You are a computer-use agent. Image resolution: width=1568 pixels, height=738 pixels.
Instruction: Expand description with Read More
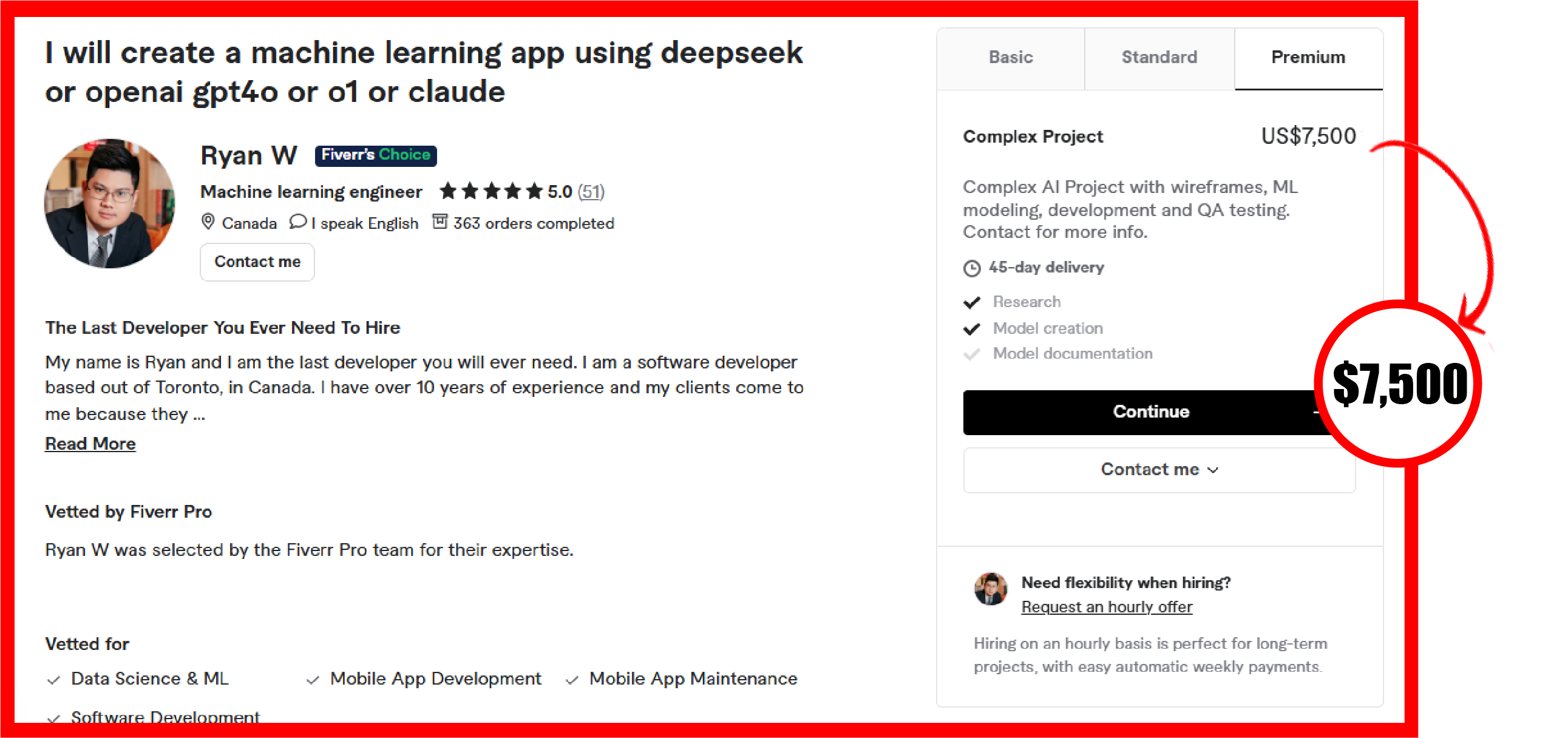click(90, 444)
